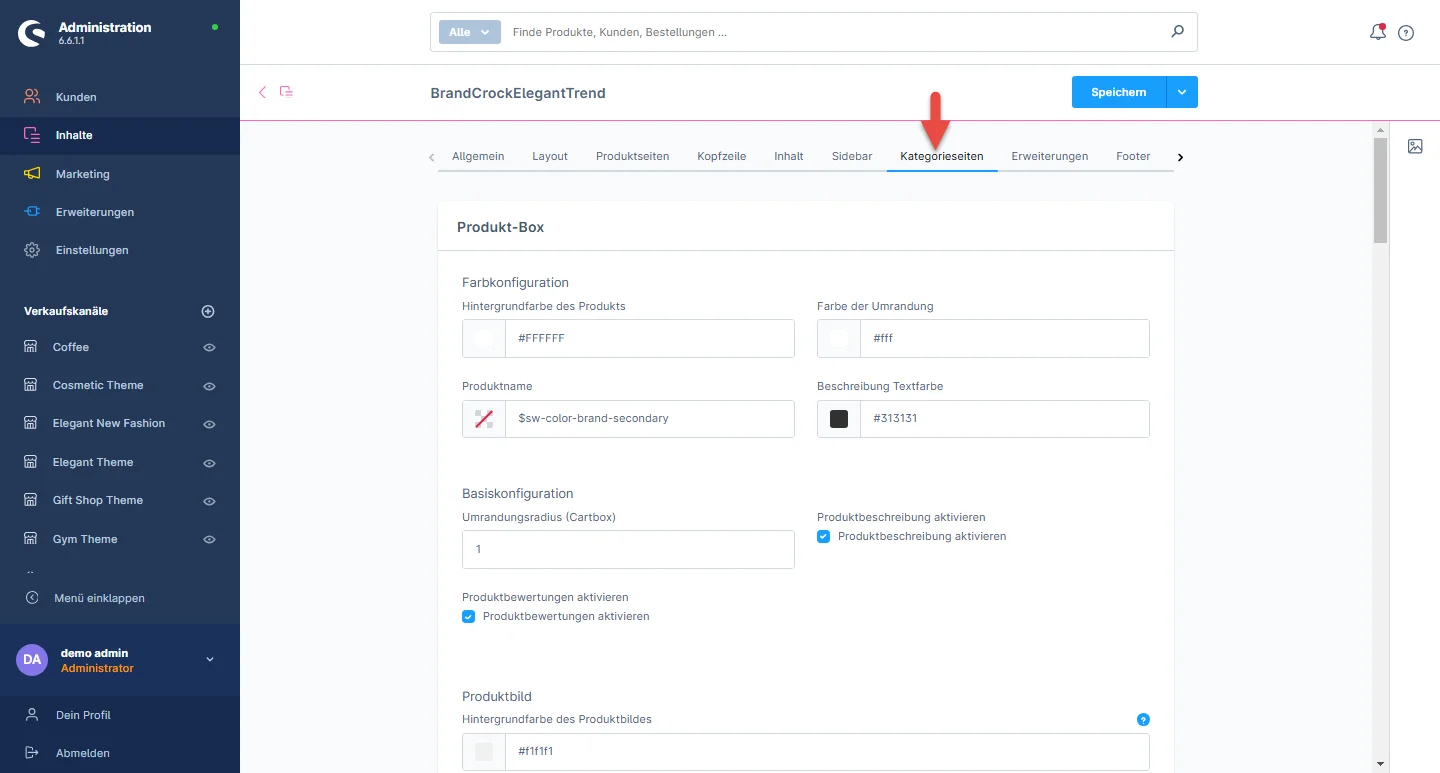Open the Footer tab
1440x773 pixels.
tap(1133, 156)
